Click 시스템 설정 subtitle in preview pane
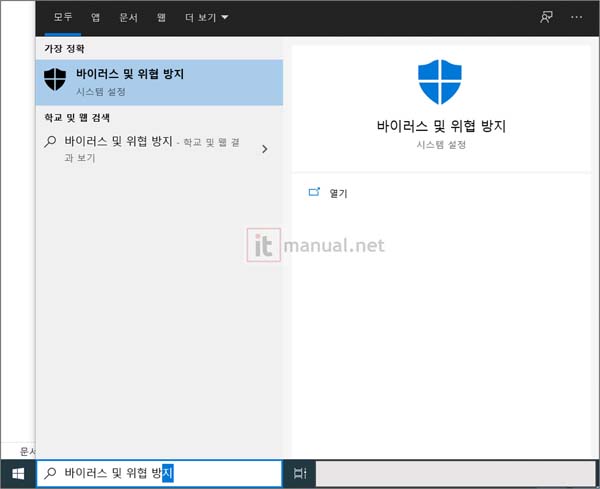This screenshot has width=600, height=489. point(441,145)
